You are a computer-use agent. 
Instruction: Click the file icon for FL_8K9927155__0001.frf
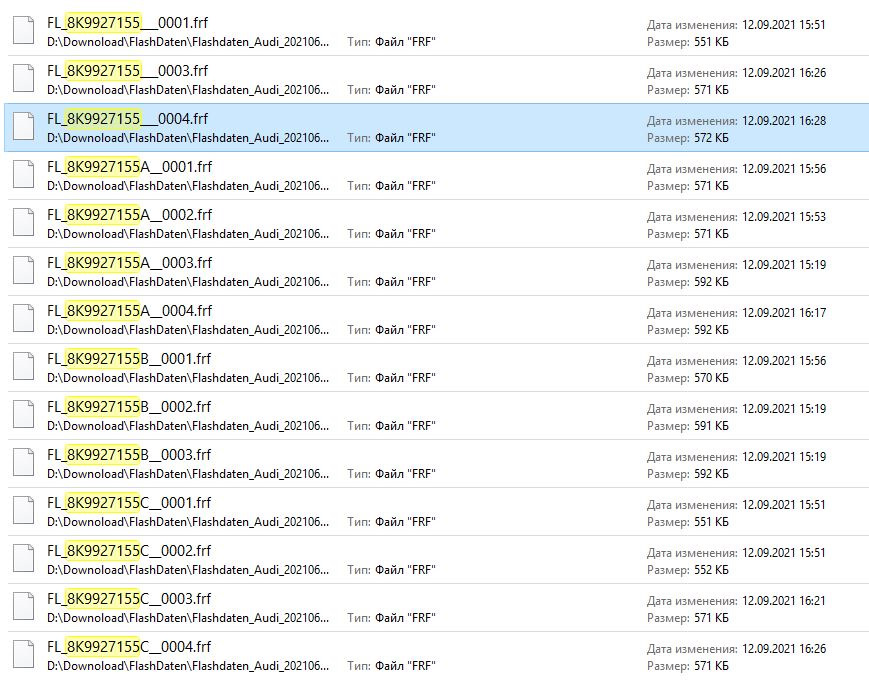[24, 31]
